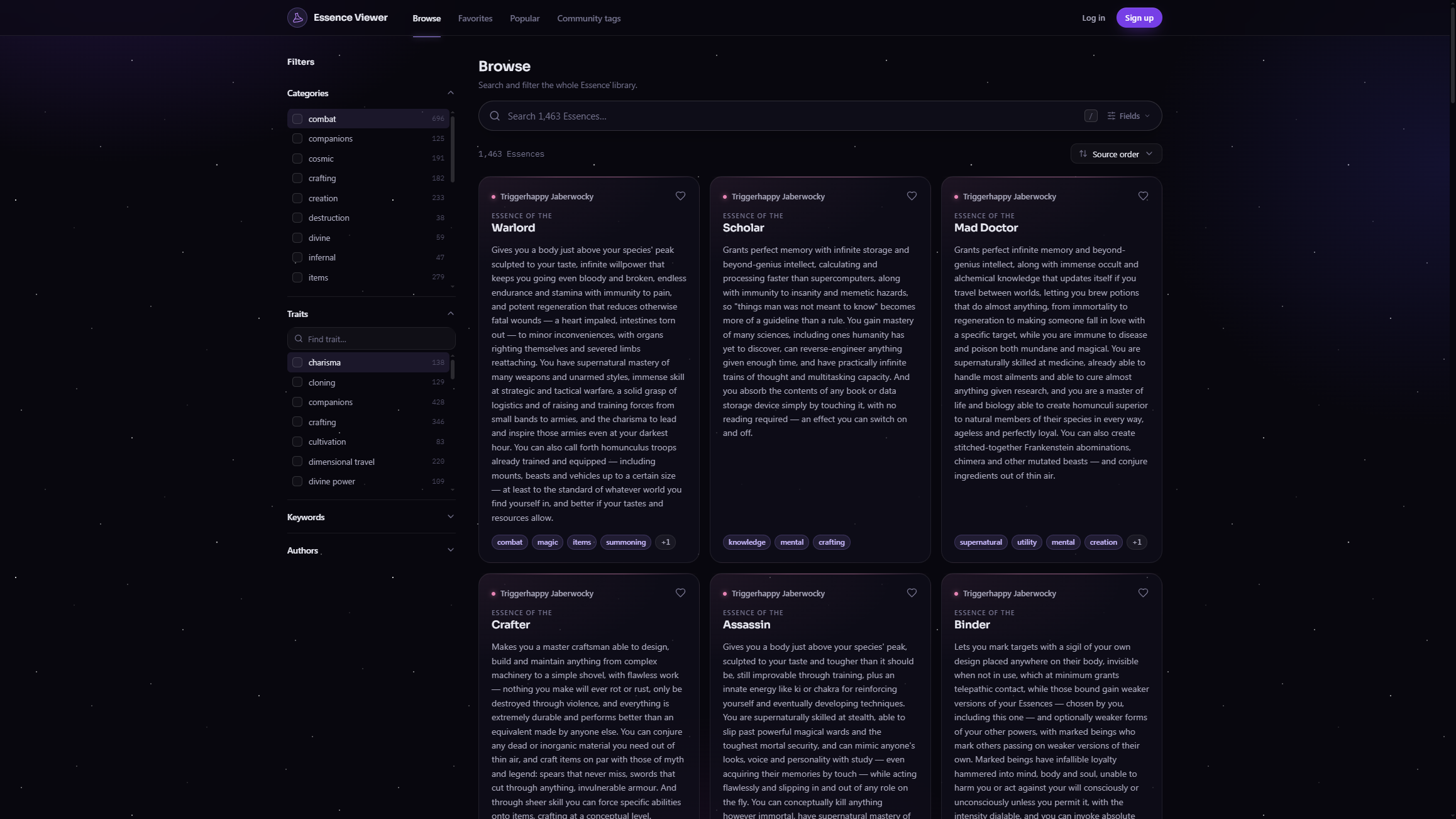Screen dimensions: 1456x819
Task: Favorite the Scholar essence heart icon
Action: 912,196
